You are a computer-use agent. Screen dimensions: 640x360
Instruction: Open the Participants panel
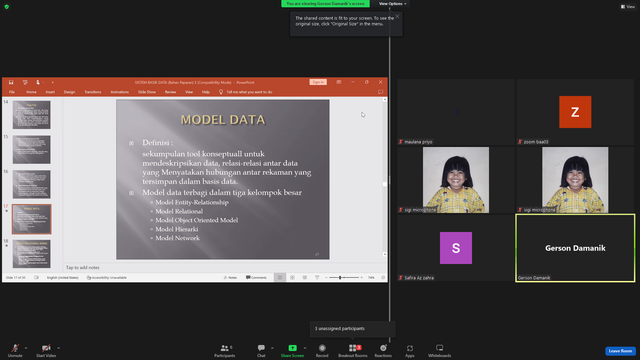(224, 350)
